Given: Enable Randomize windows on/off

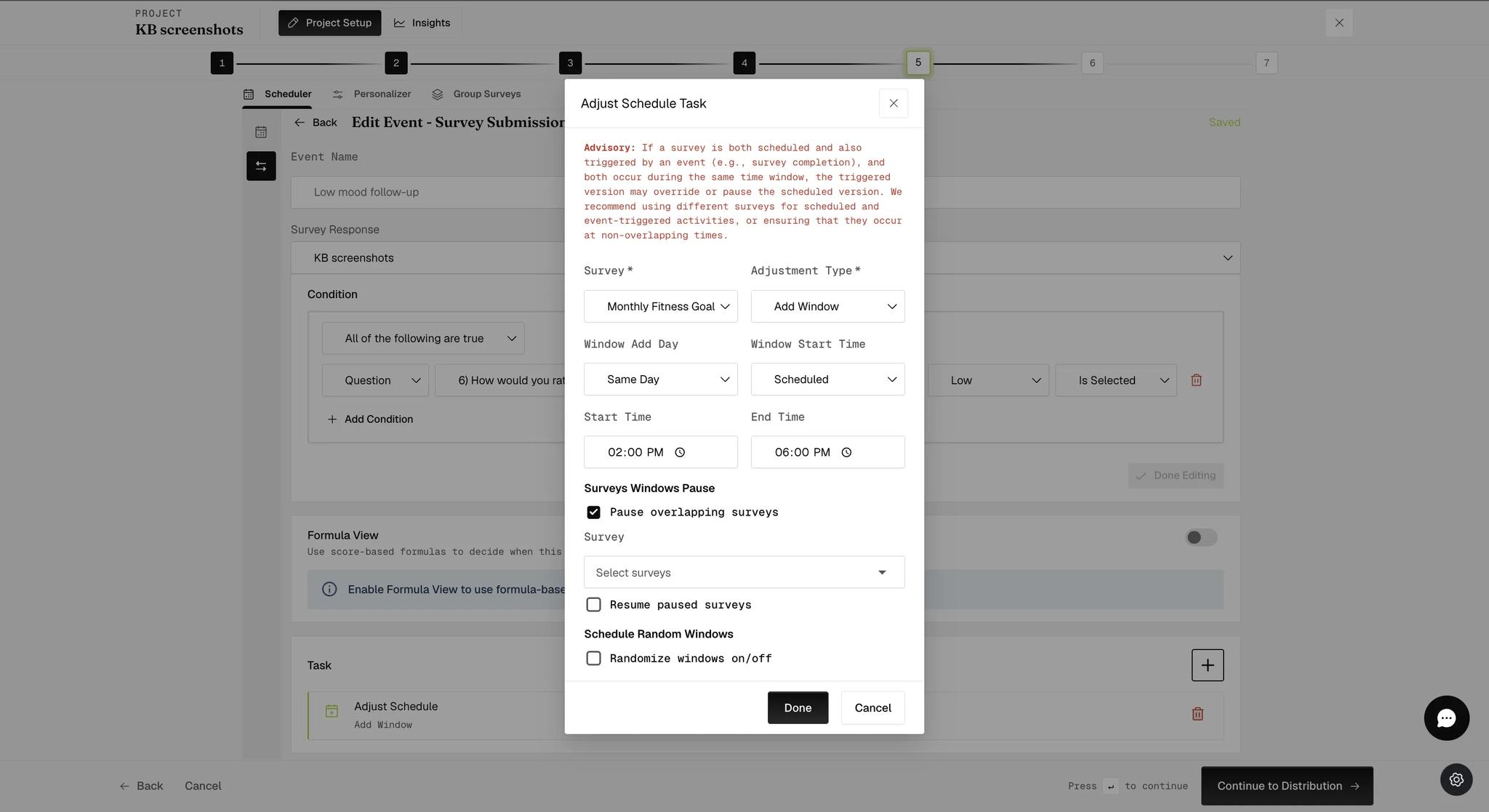Looking at the screenshot, I should click(x=593, y=659).
